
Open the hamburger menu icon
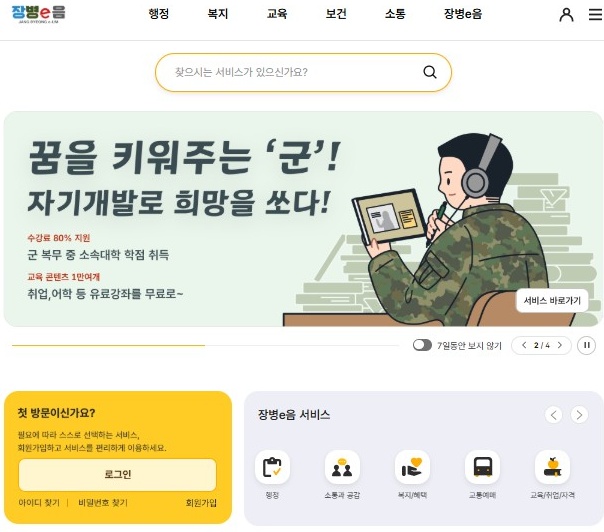pyautogui.click(x=596, y=15)
